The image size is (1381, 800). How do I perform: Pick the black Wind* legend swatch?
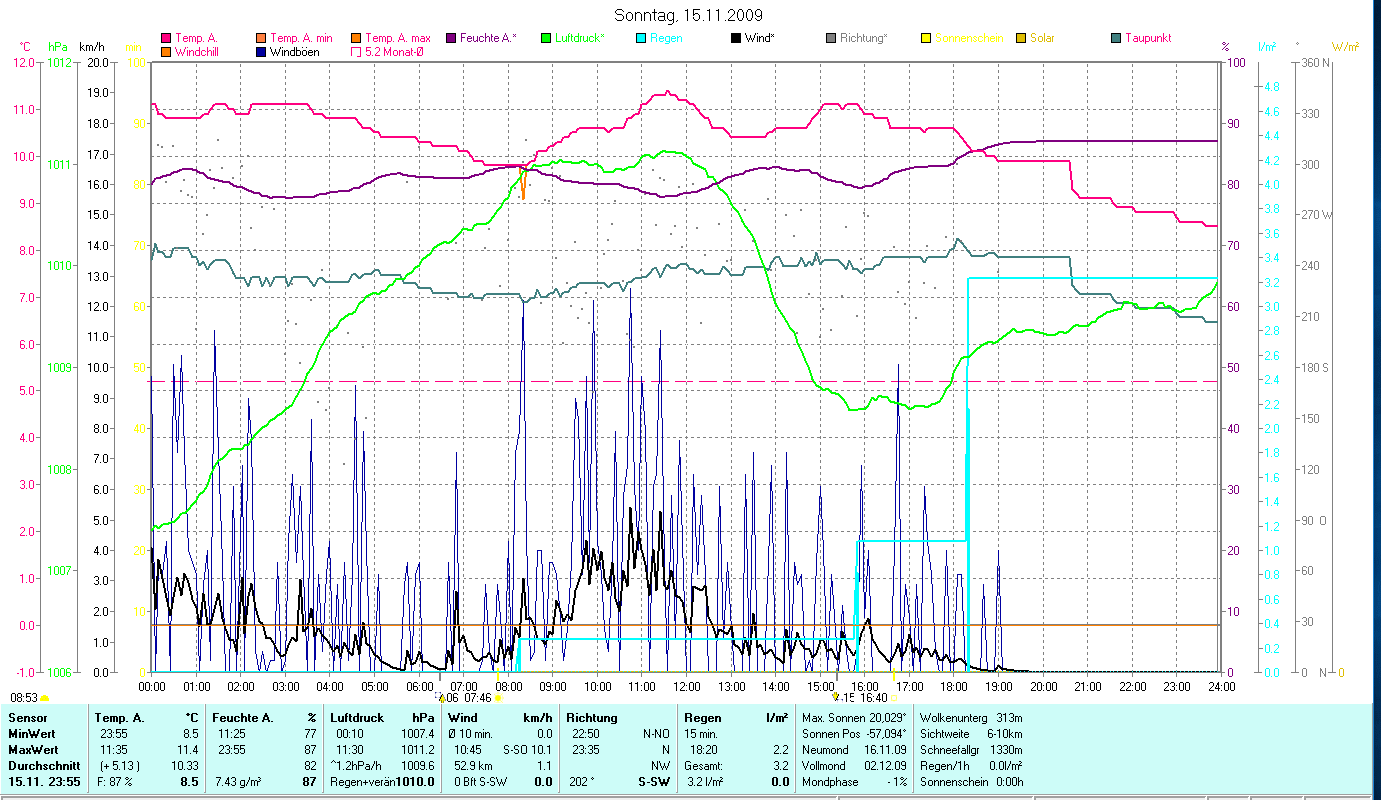point(735,38)
